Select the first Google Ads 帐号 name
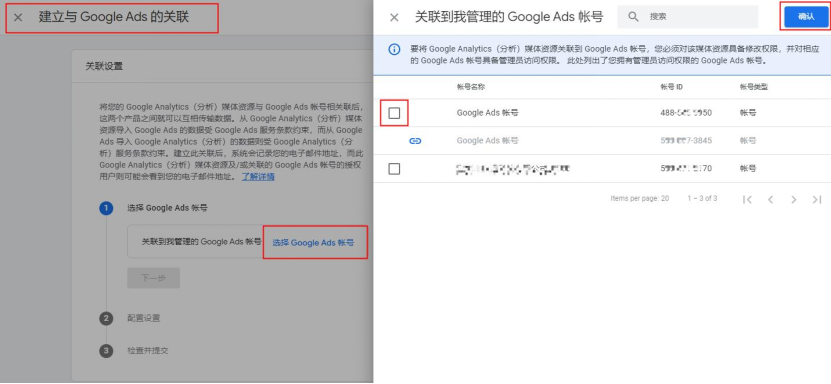Viewport: 831px width, 384px height. click(x=487, y=113)
